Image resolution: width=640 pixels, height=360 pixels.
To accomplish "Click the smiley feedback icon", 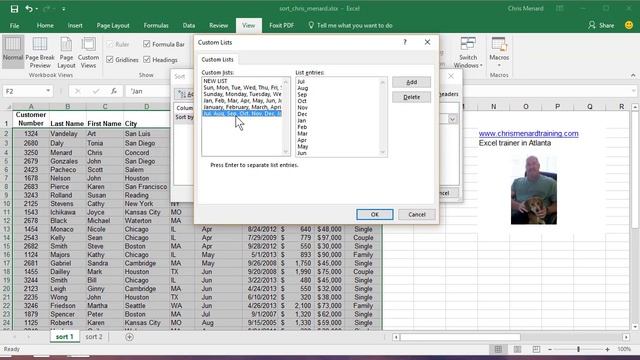I will [x=629, y=25].
